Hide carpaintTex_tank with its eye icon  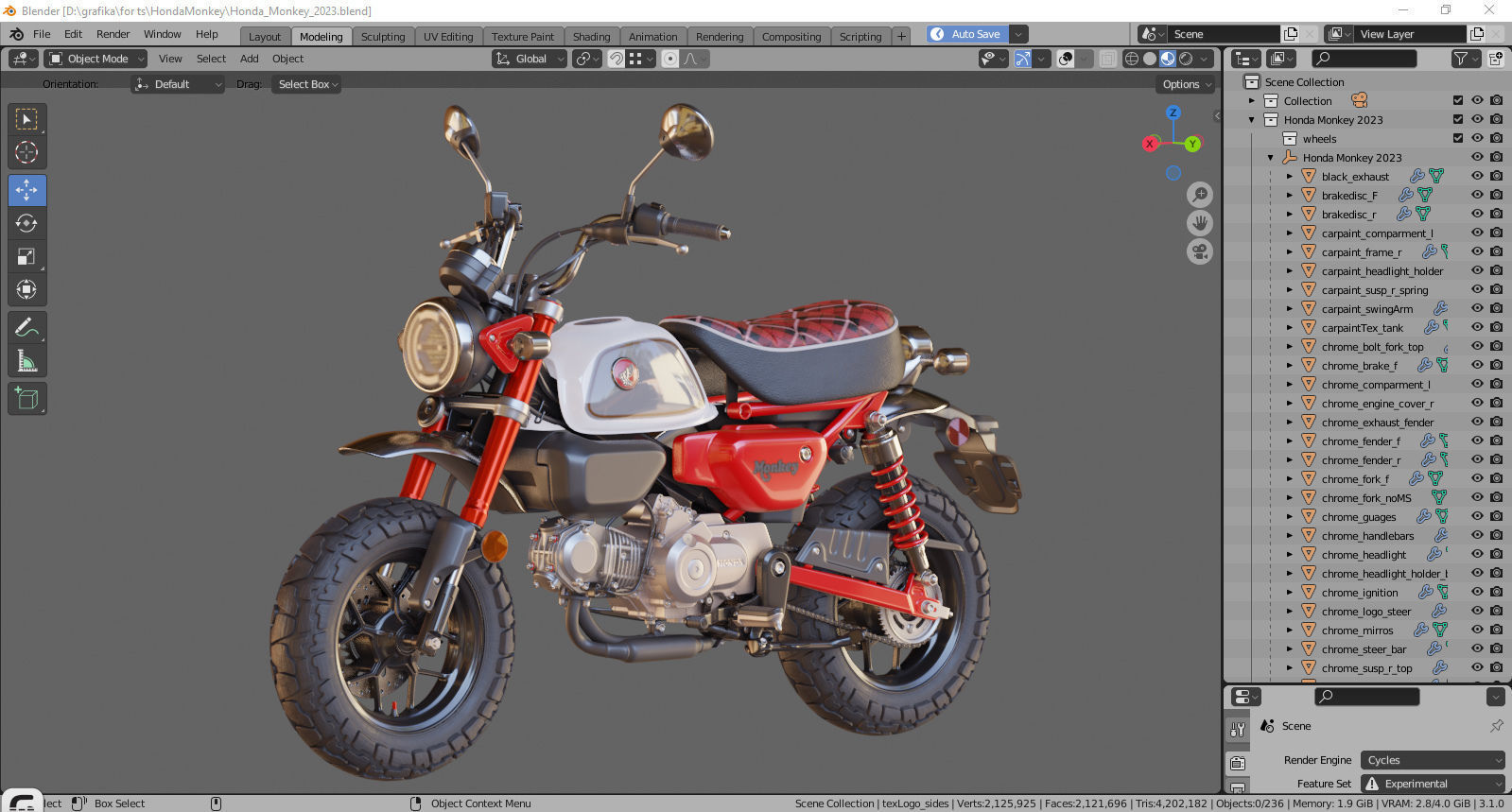1477,327
